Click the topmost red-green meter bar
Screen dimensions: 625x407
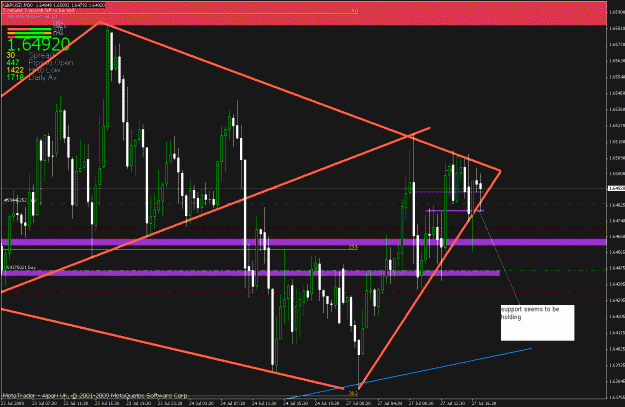pyautogui.click(x=29, y=29)
